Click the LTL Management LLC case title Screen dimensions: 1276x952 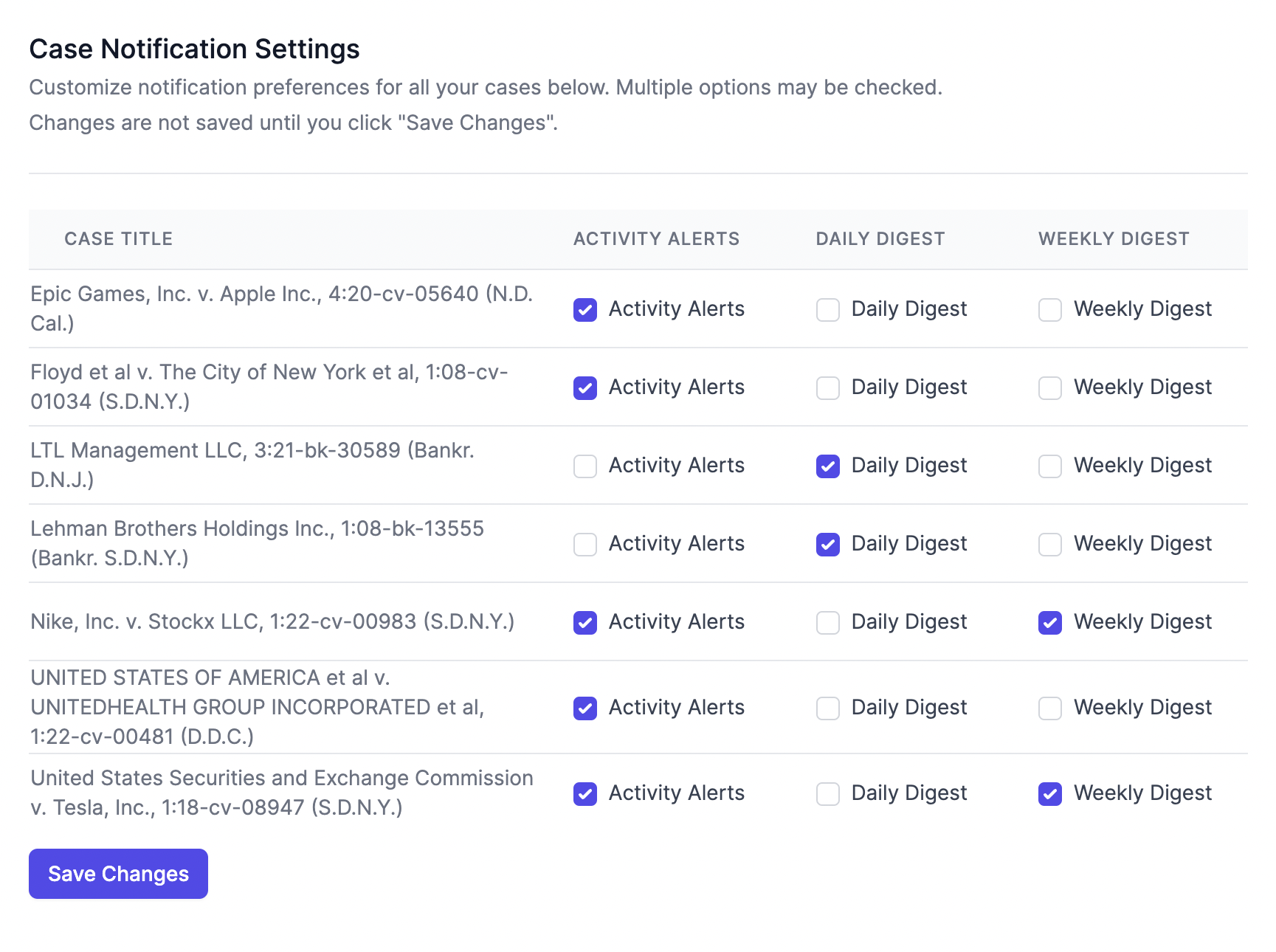(252, 465)
